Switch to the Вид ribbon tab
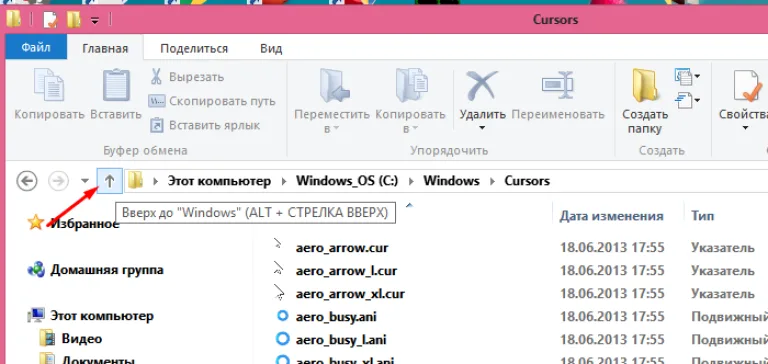The height and width of the screenshot is (364, 768). [271, 49]
